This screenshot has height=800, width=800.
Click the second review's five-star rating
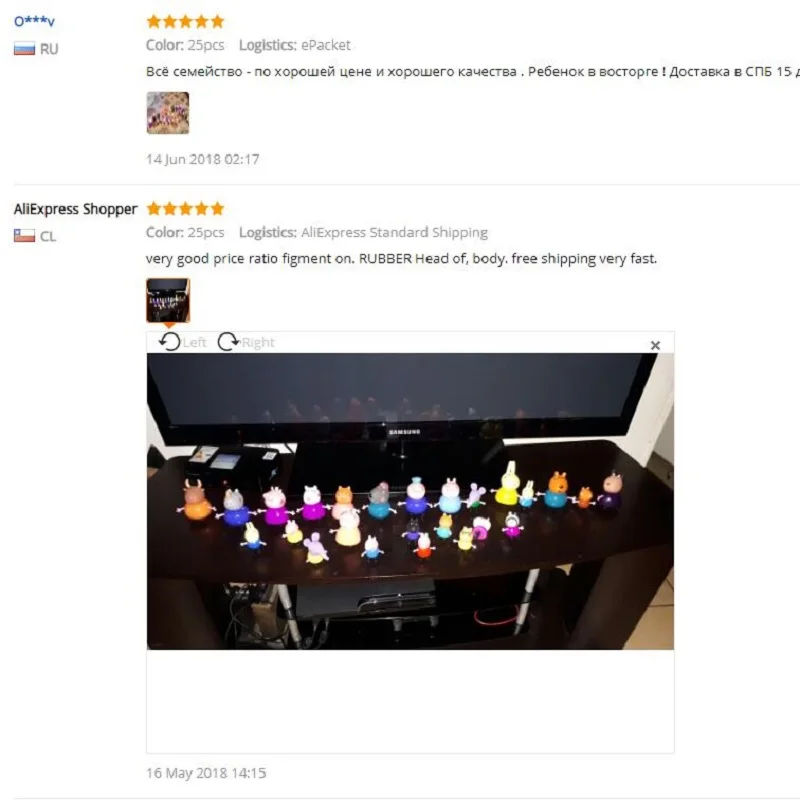(x=186, y=209)
